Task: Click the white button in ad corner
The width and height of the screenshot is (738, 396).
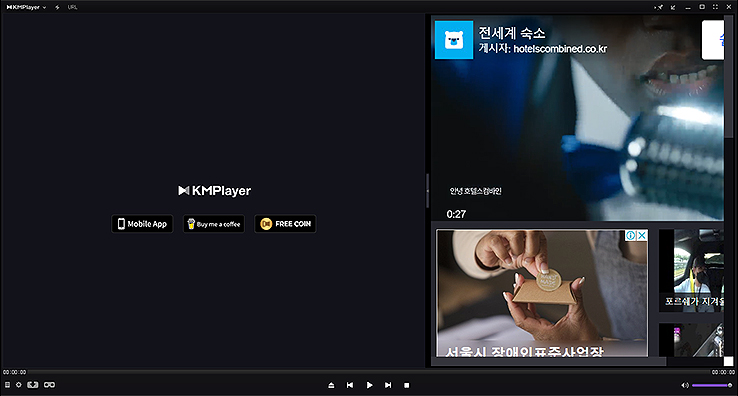Action: (x=713, y=40)
